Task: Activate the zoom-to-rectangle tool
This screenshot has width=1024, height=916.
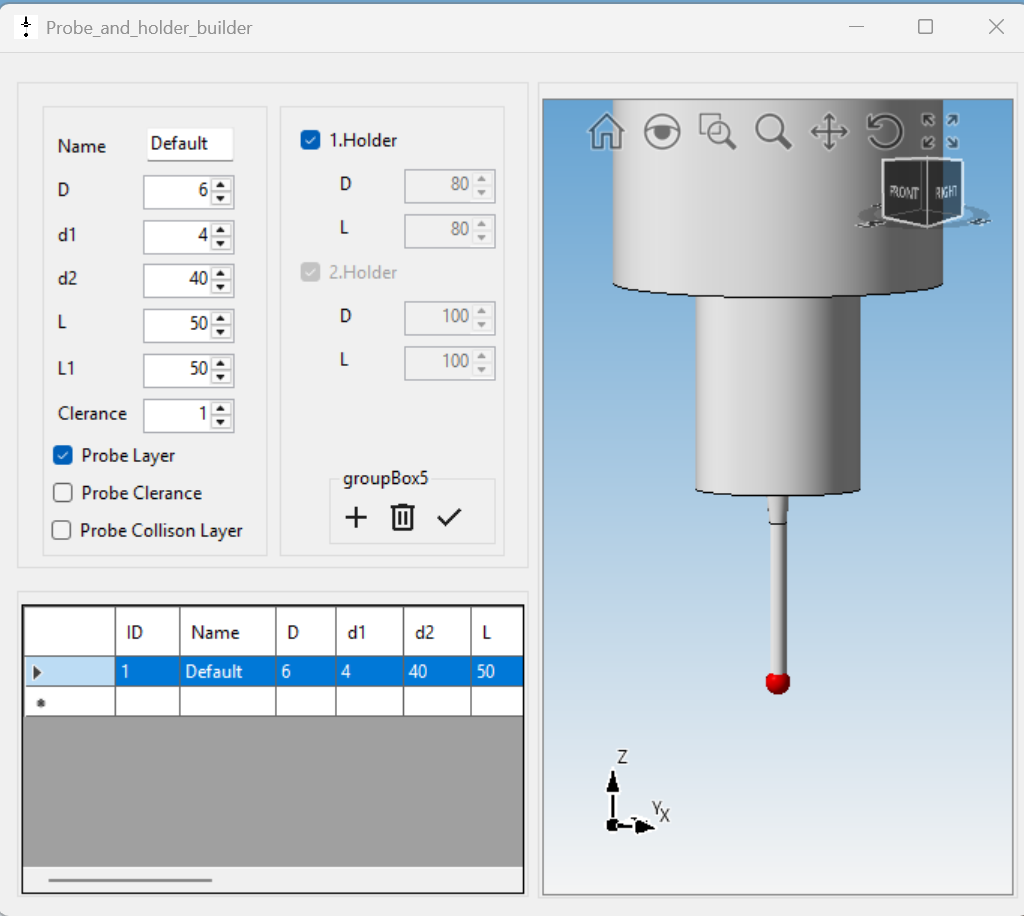Action: tap(718, 131)
